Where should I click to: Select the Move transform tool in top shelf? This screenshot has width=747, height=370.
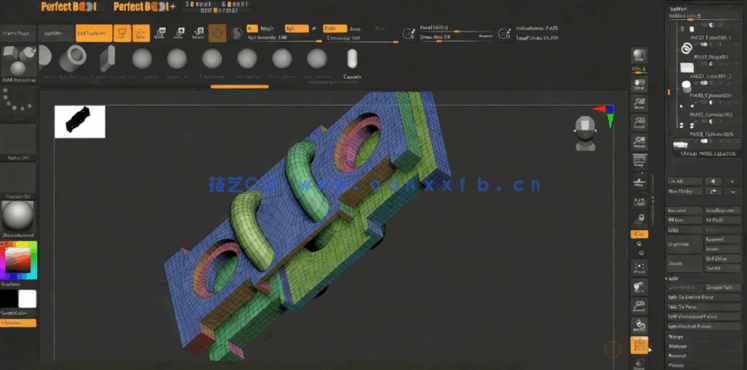tap(161, 33)
